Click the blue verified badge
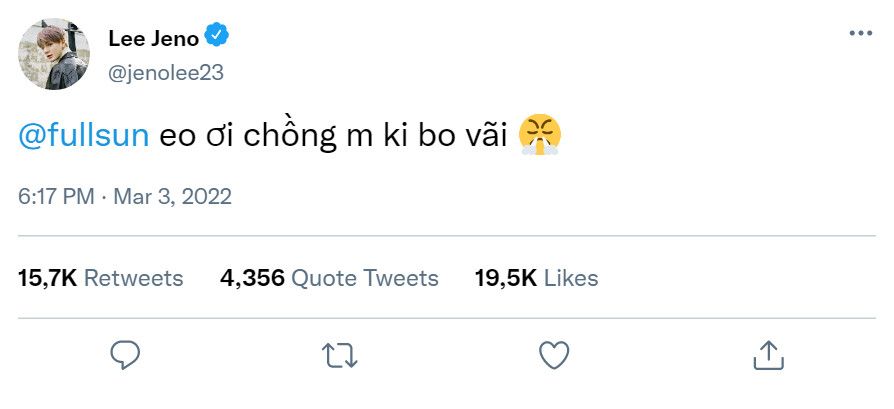The image size is (894, 409). click(x=217, y=35)
